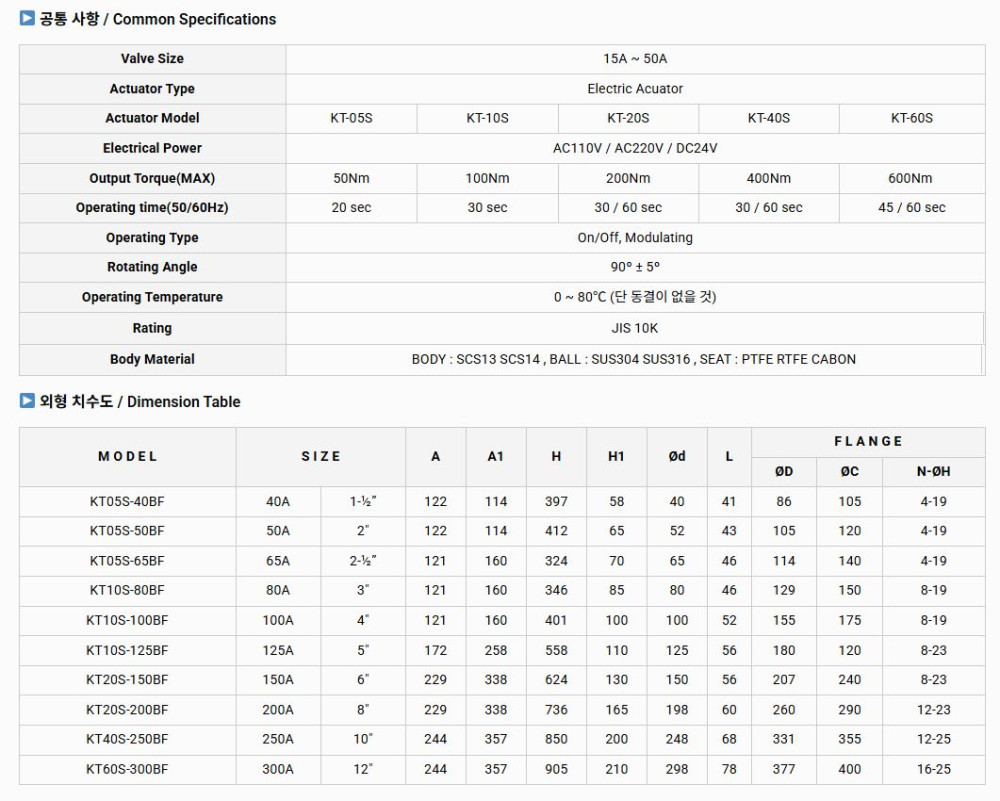This screenshot has width=1000, height=801.
Task: Select the Dimension Table section heading
Action: (139, 402)
